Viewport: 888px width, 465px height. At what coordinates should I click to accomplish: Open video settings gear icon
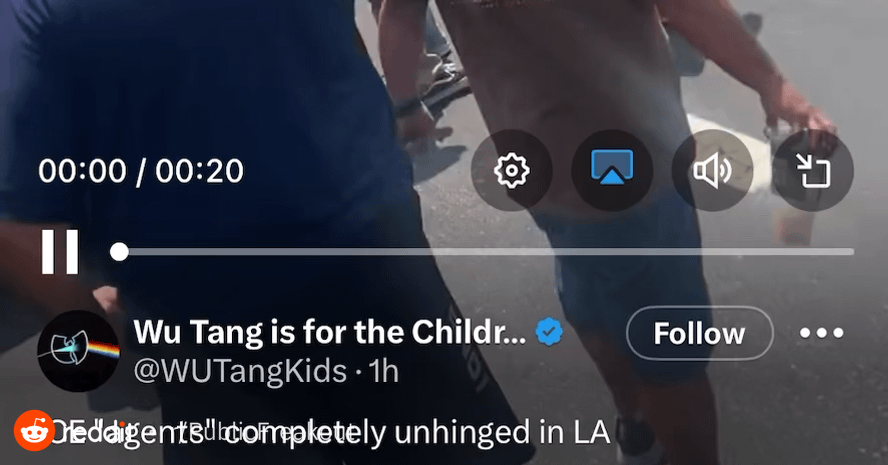[x=511, y=170]
